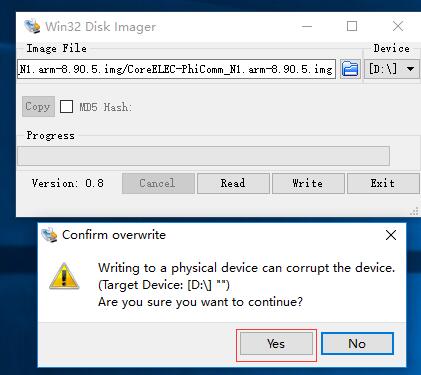The image size is (421, 375).
Task: Click the resize grip at window corner
Action: 414,211
